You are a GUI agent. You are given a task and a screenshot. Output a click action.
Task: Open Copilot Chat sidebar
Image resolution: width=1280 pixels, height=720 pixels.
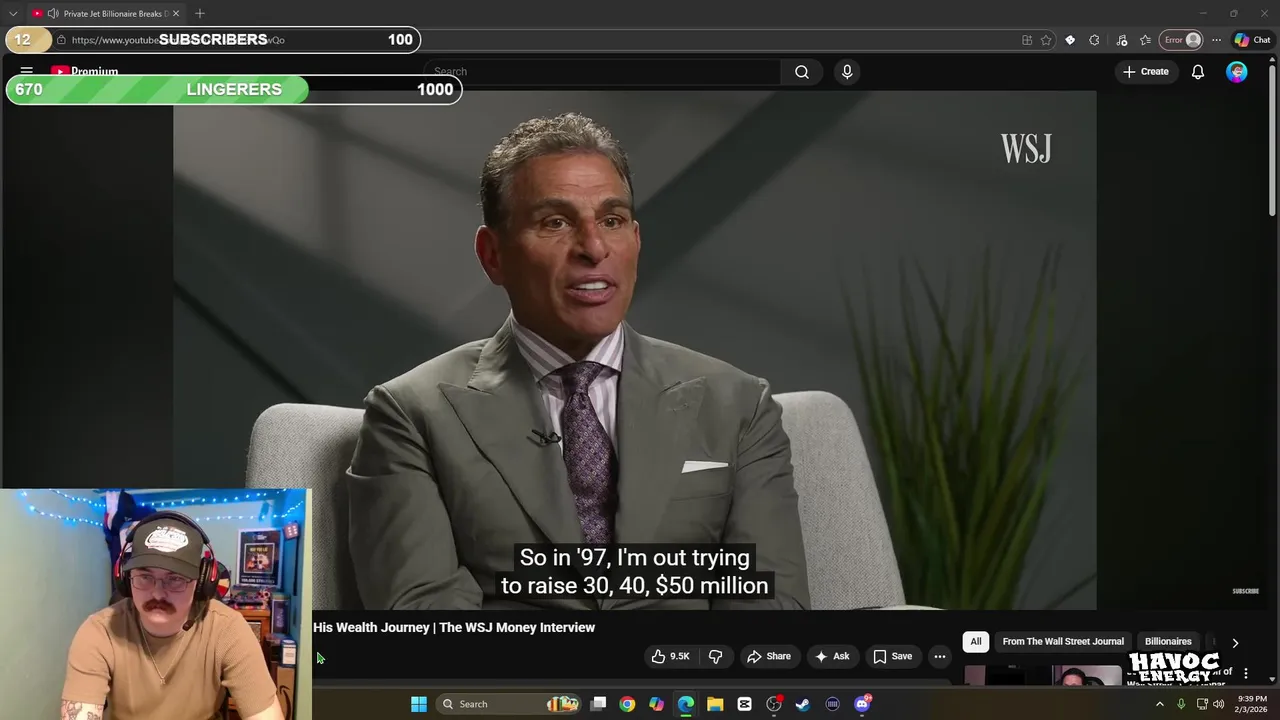click(x=1251, y=40)
